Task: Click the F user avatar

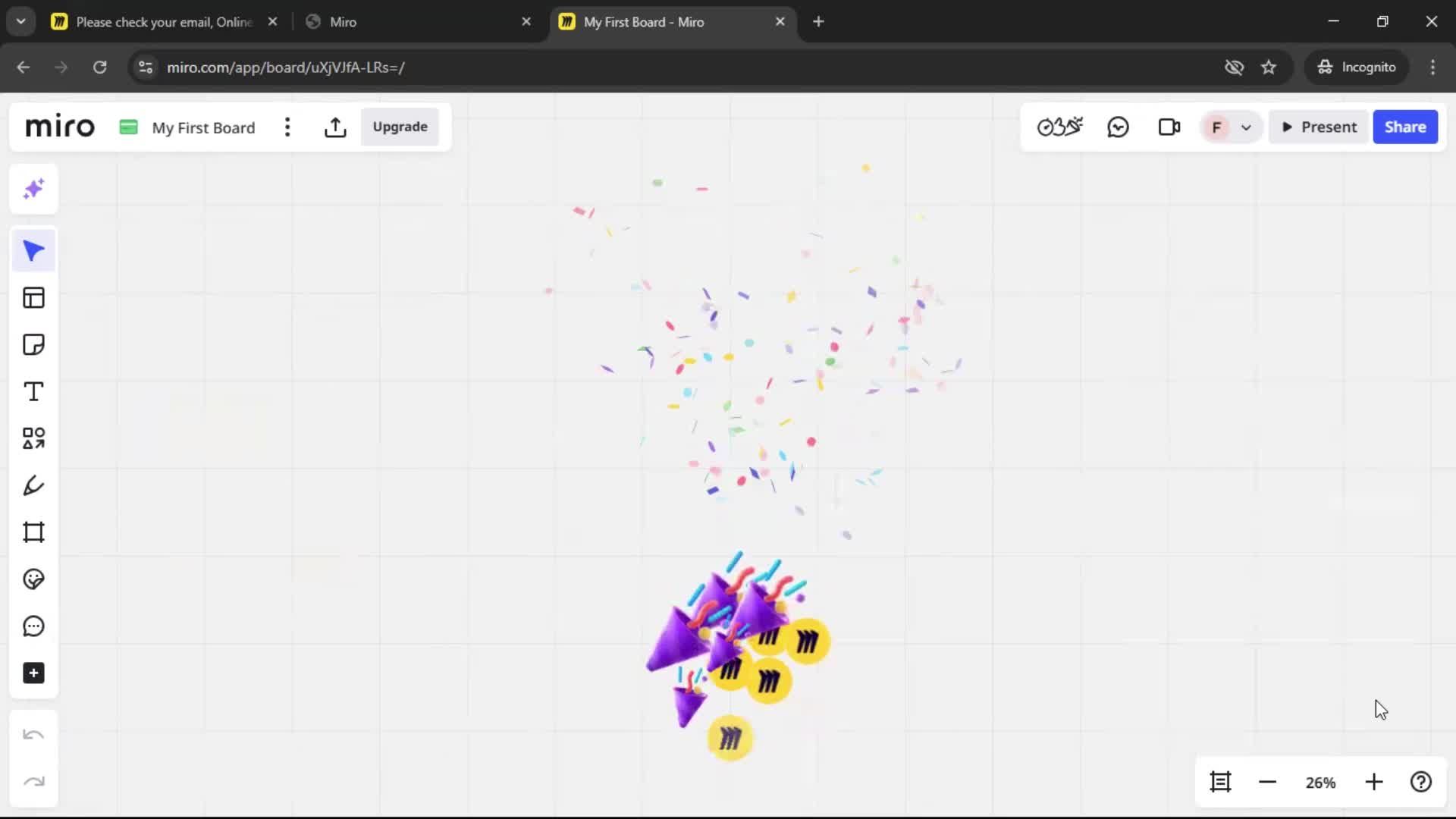Action: 1216,127
